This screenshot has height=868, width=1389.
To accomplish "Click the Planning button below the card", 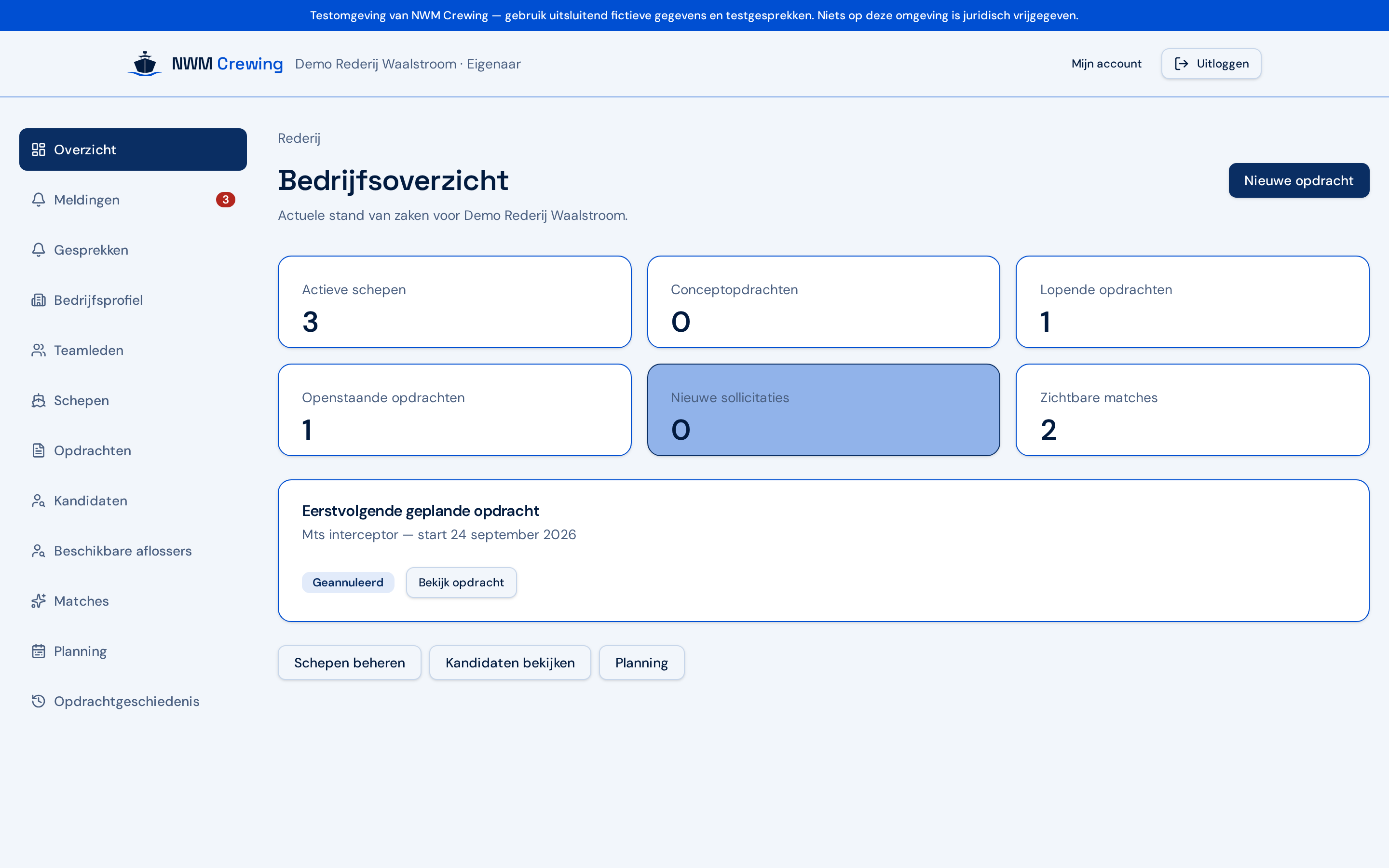I will [642, 663].
